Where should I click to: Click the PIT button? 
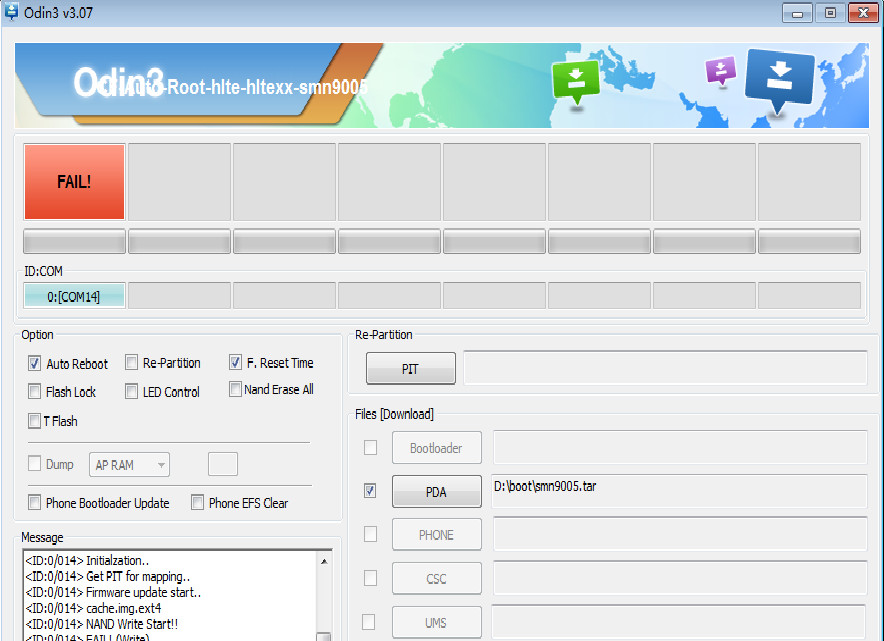(x=410, y=368)
